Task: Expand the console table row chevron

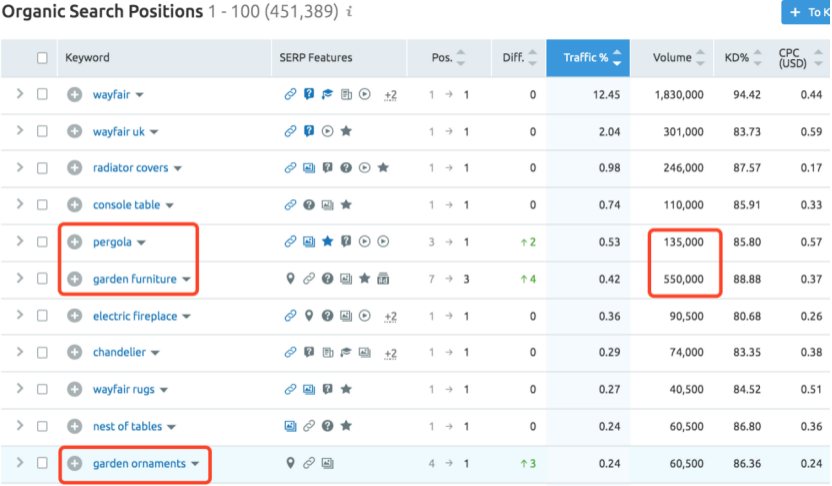Action: [20, 204]
